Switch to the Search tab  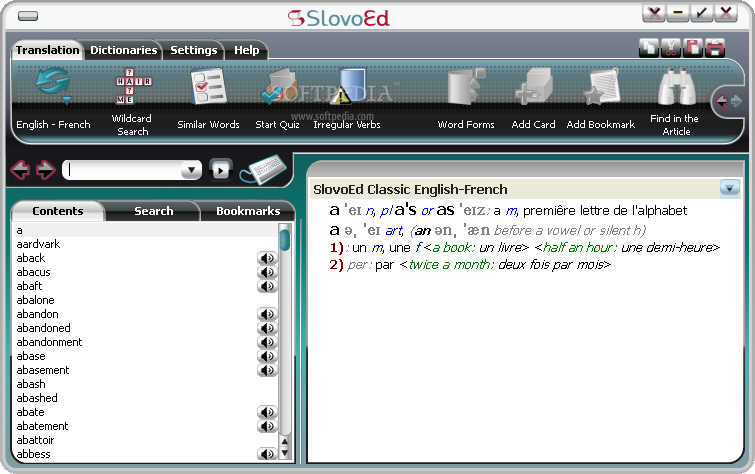pyautogui.click(x=154, y=211)
